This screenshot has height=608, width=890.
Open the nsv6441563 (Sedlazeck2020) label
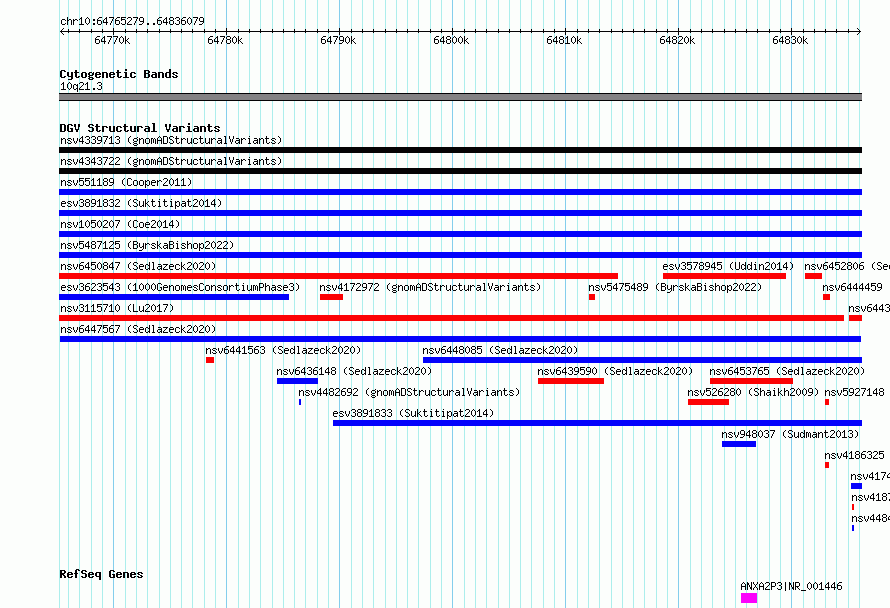(x=283, y=350)
